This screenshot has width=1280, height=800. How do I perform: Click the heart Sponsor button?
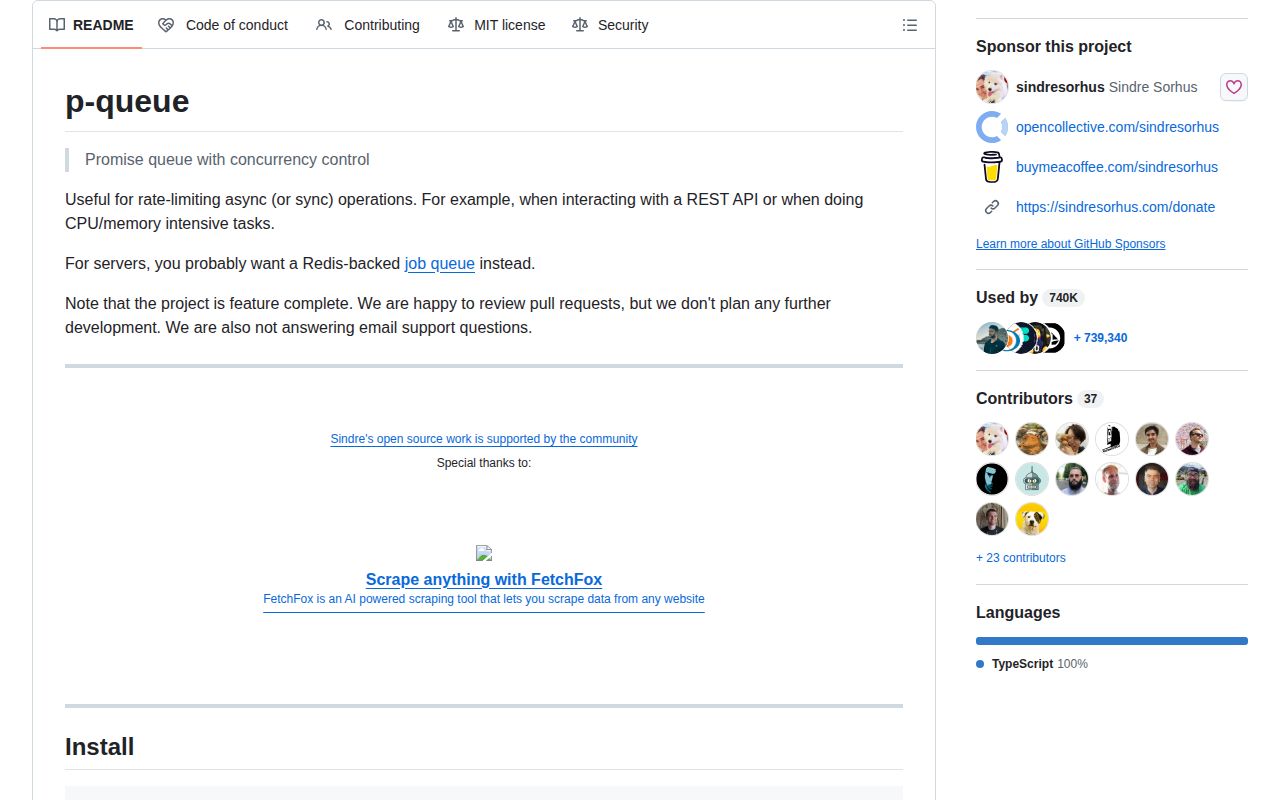[1234, 87]
